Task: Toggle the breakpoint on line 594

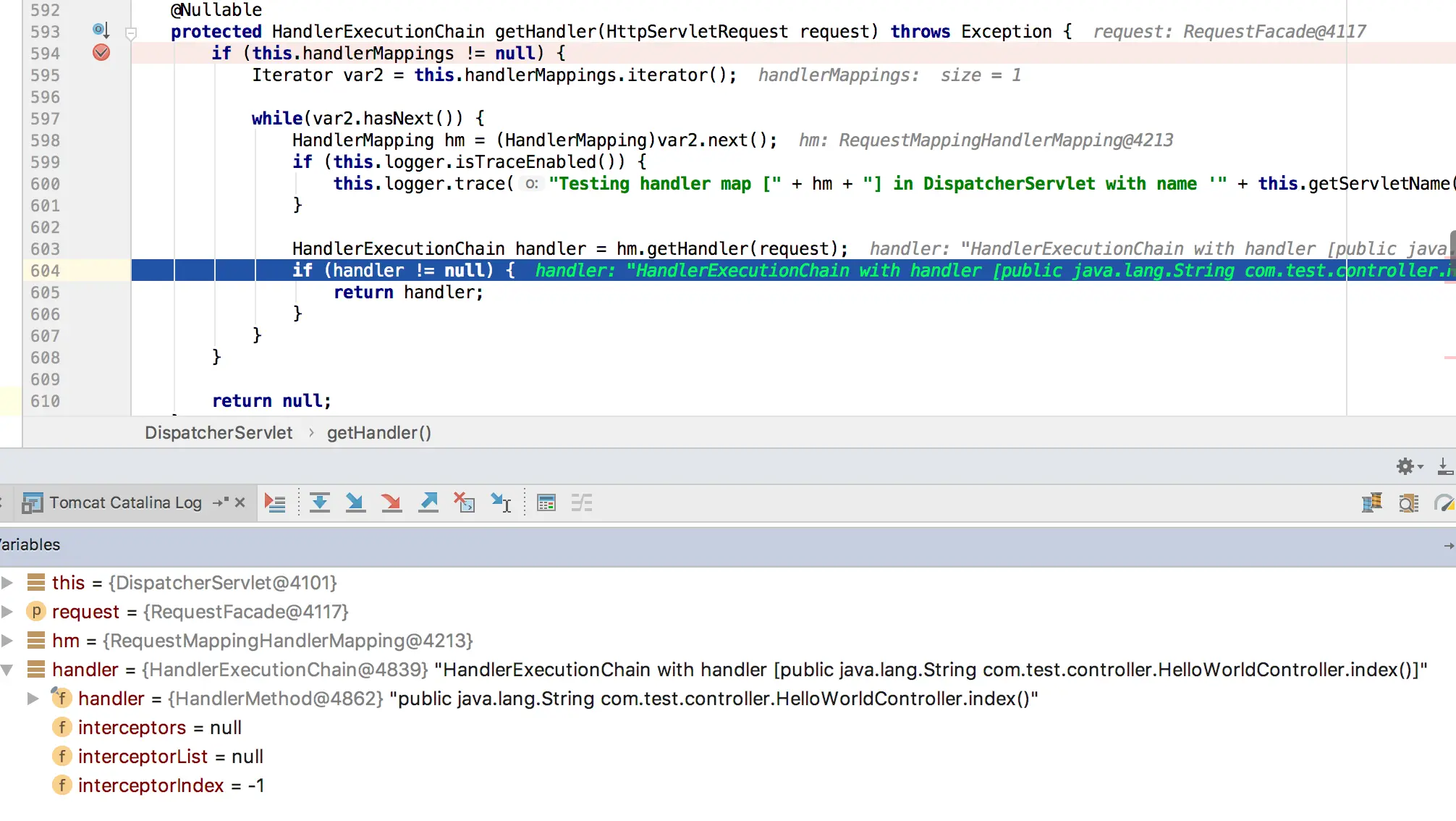Action: [x=101, y=53]
